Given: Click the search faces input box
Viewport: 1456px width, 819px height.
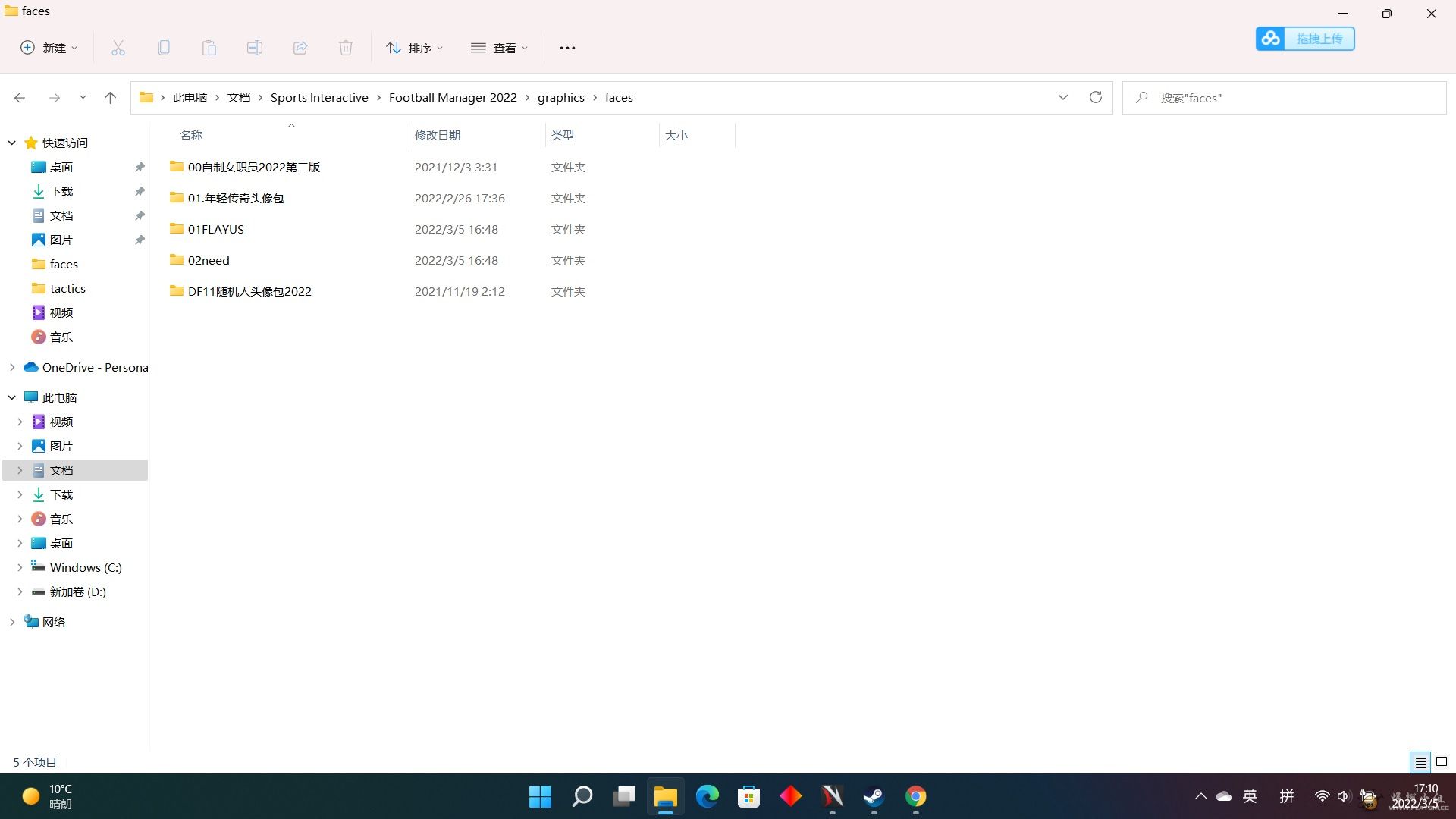Looking at the screenshot, I should (1285, 98).
